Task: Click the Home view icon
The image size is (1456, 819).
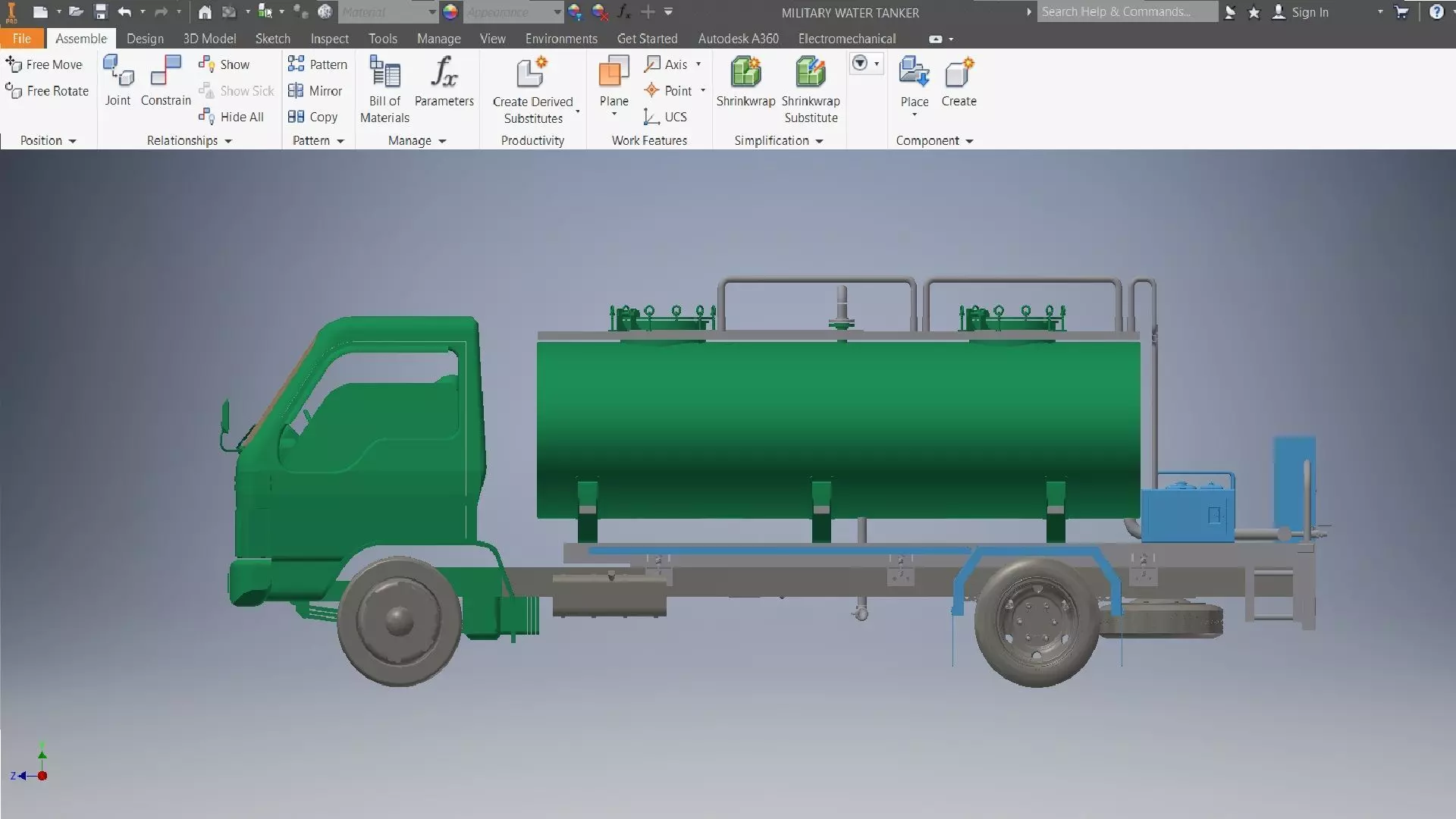Action: pos(205,11)
